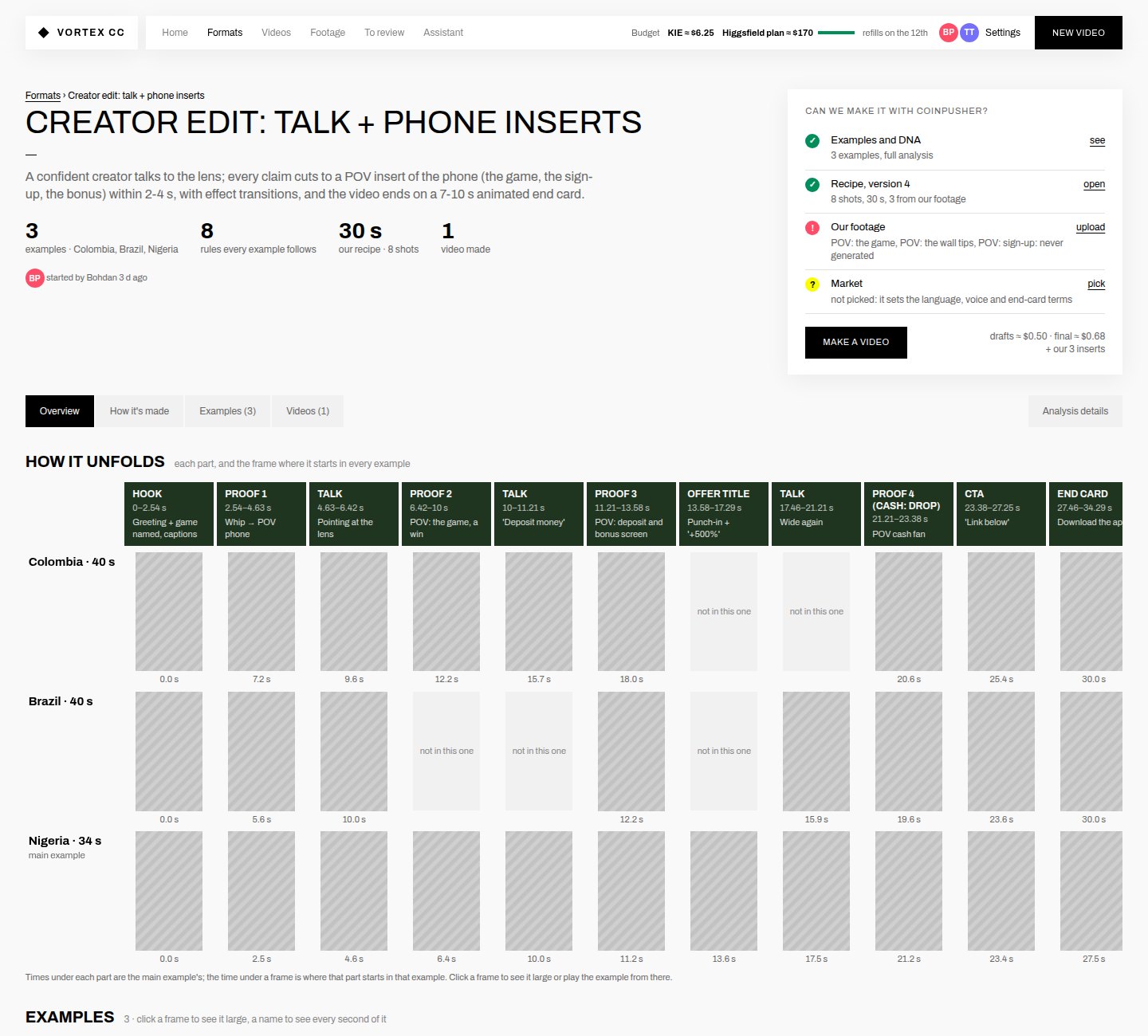This screenshot has width=1148, height=1036.
Task: Click the PROOF 3 part header
Action: point(631,514)
